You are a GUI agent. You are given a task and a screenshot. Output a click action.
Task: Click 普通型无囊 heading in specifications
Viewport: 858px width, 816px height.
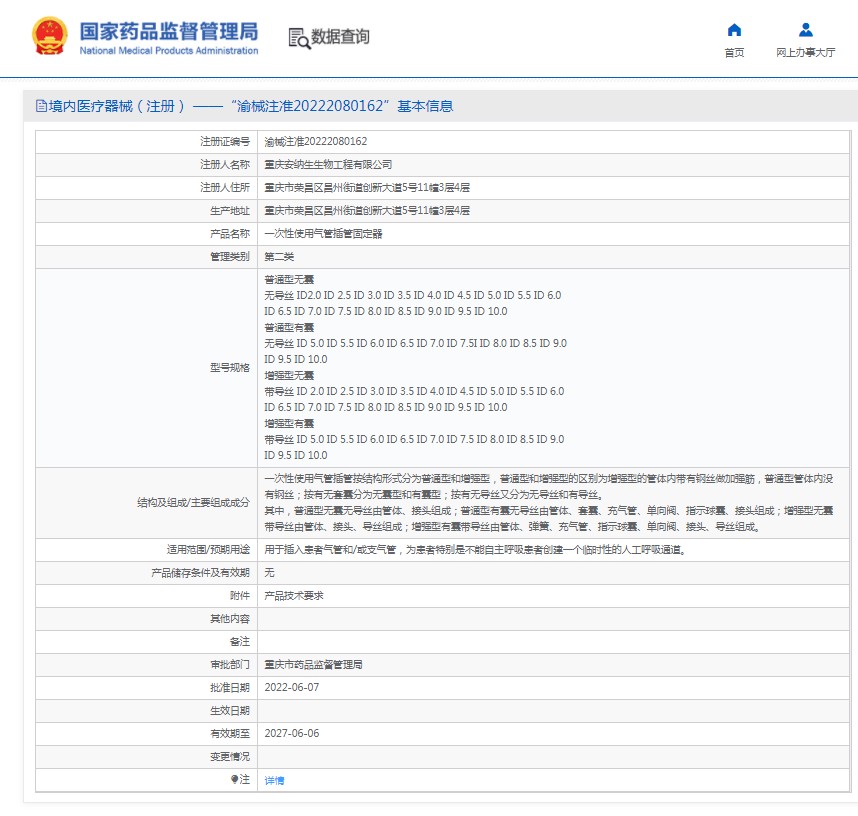tap(289, 280)
